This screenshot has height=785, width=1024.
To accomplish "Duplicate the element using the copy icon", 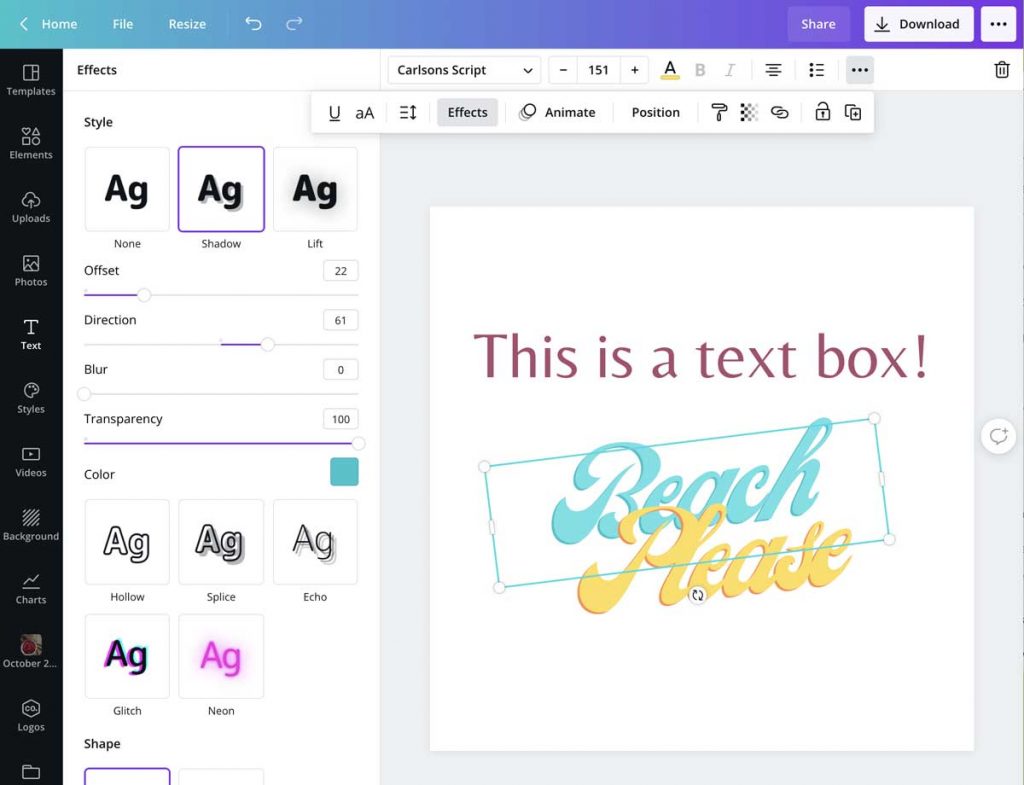I will (853, 112).
